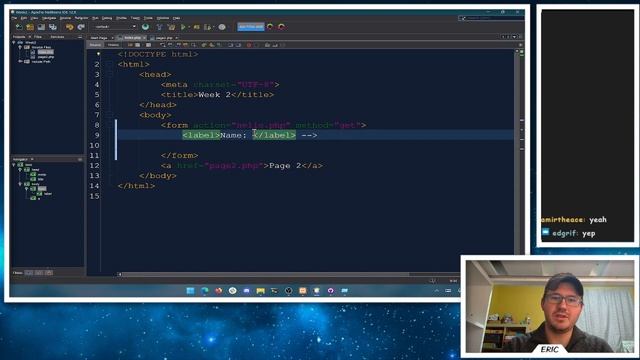Select the meta node in Navigator
Viewport: 640px width, 360px height.
(x=42, y=174)
